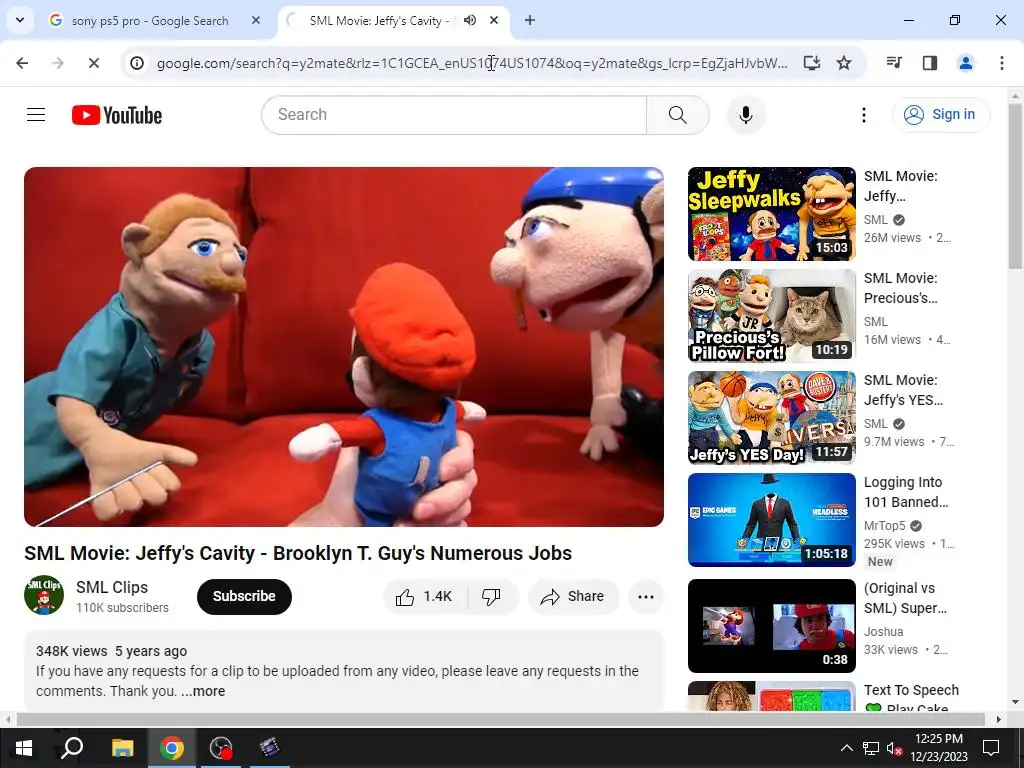
Task: Open Jeffy's YES Day video thumbnail
Action: click(771, 418)
